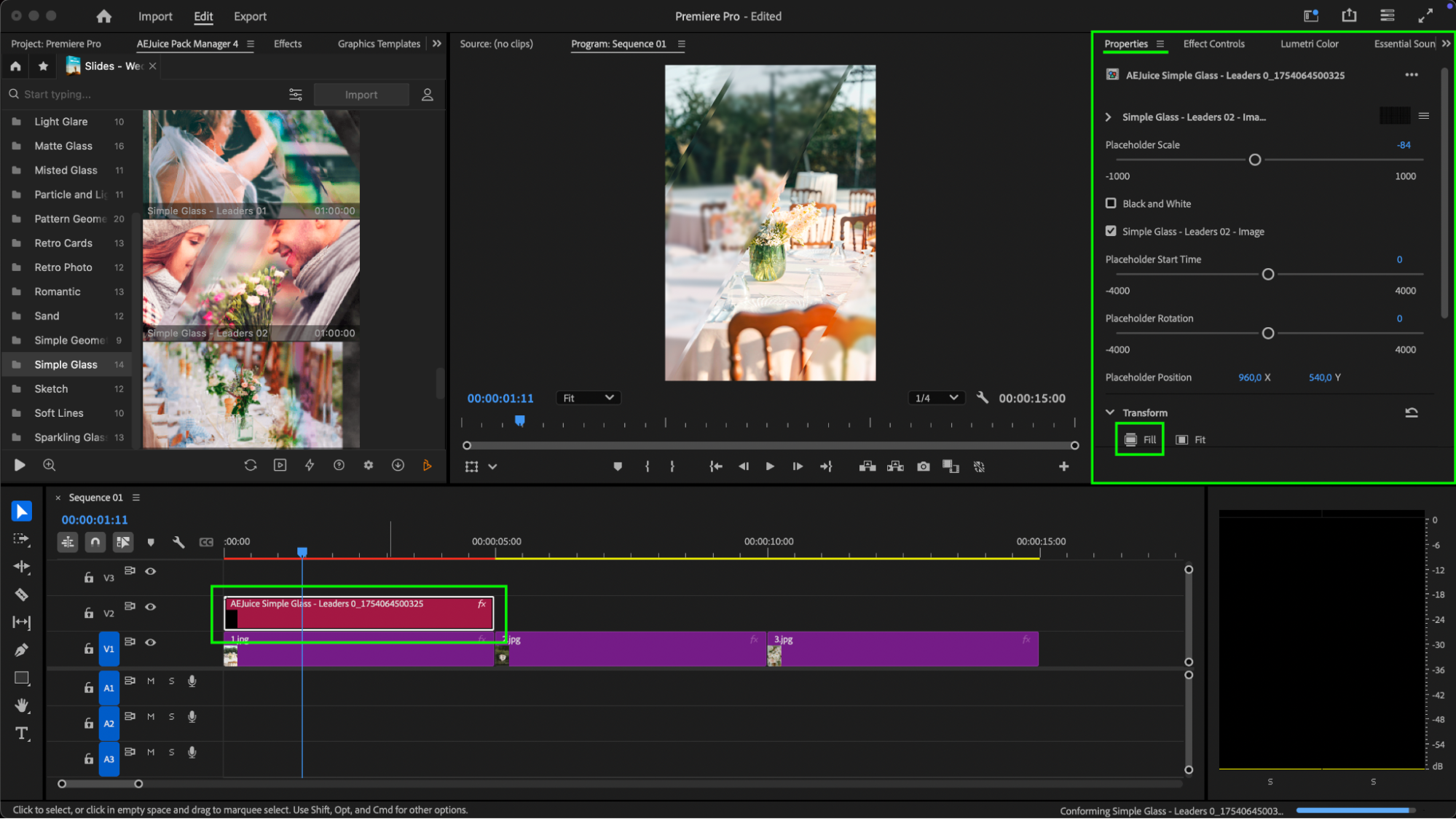Click the Import button in AEJuice panel
This screenshot has height=819, width=1456.
tap(361, 95)
